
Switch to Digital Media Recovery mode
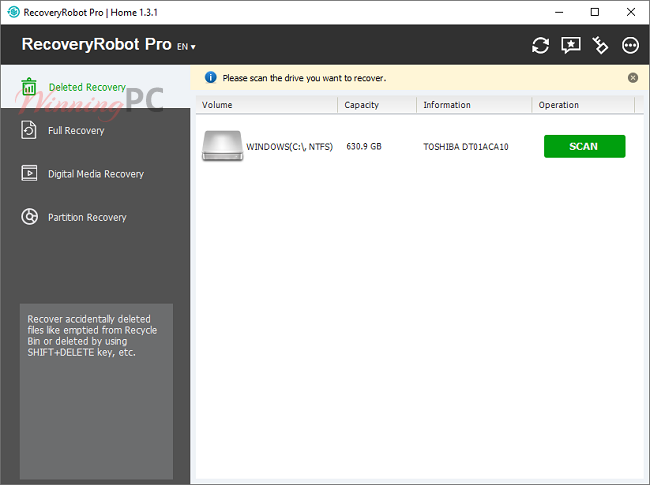tap(95, 174)
